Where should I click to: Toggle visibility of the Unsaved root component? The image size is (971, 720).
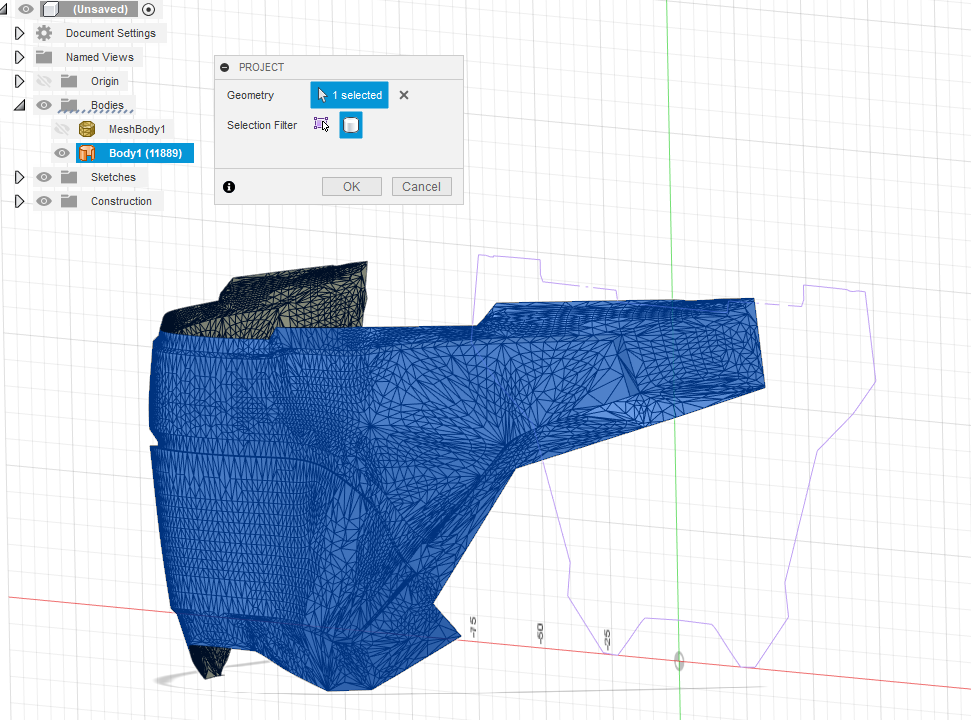tap(25, 9)
